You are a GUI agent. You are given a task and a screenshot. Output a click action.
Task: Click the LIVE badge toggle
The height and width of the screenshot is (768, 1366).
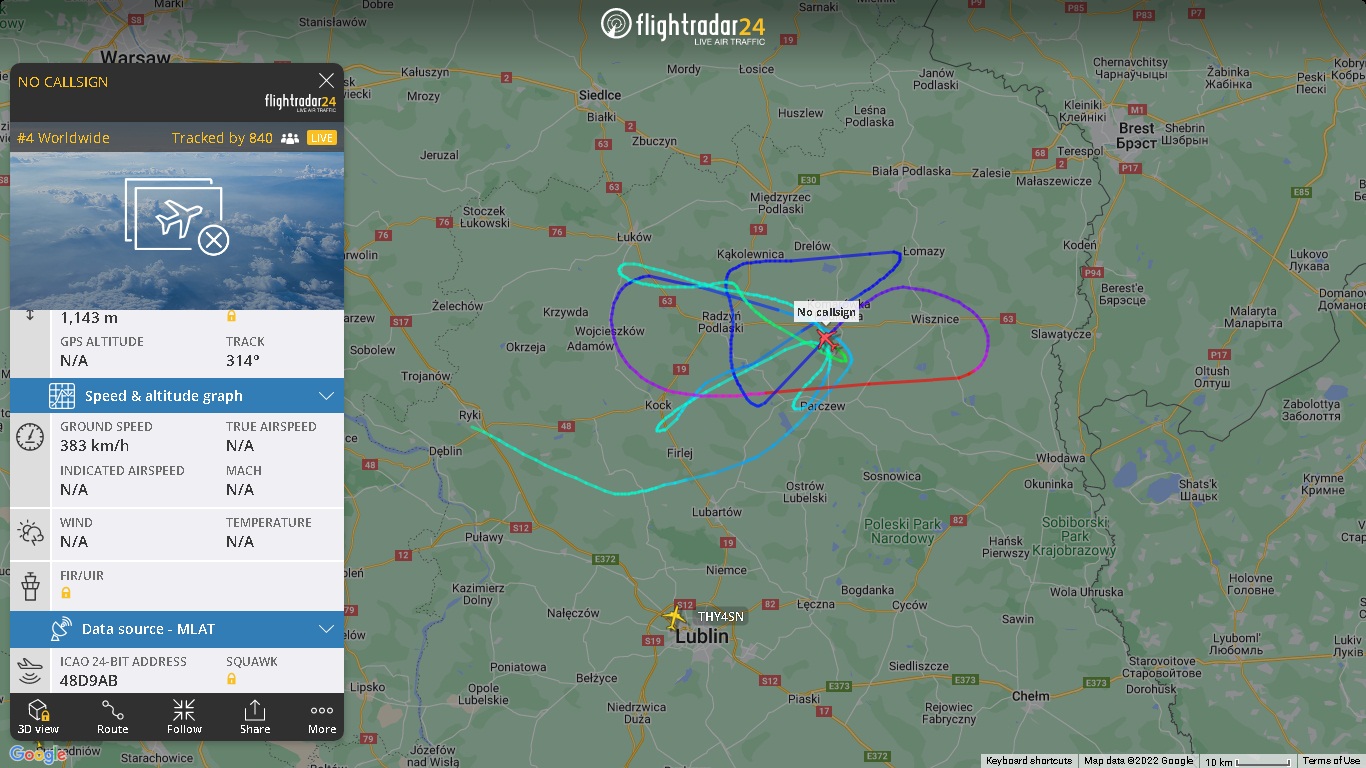coord(322,138)
